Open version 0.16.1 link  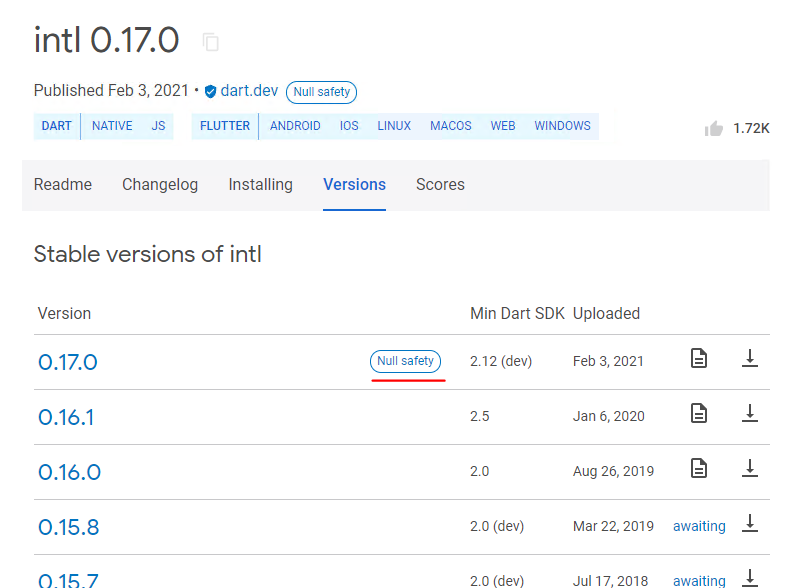coord(66,417)
